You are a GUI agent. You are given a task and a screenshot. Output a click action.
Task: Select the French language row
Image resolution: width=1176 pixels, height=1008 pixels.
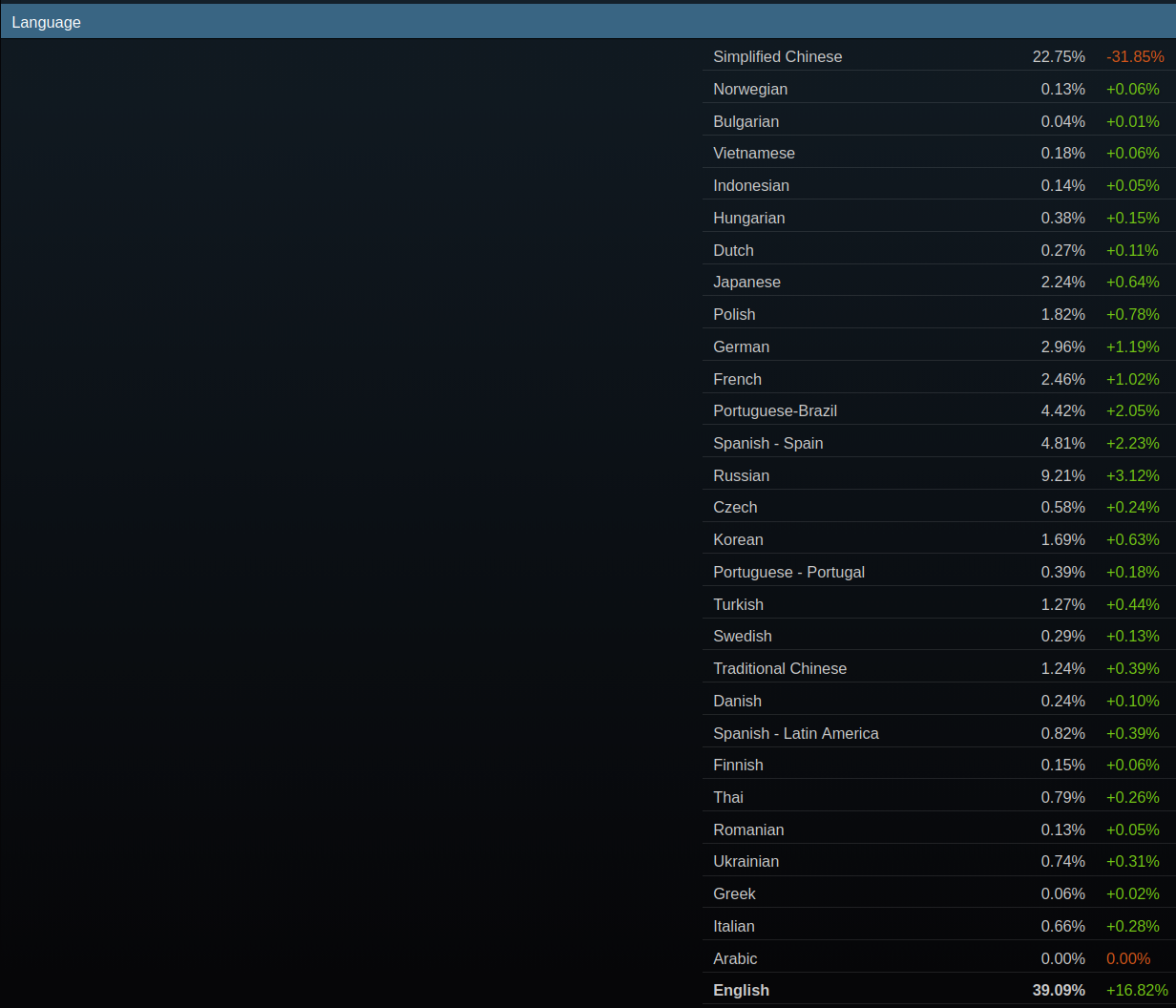tap(939, 379)
